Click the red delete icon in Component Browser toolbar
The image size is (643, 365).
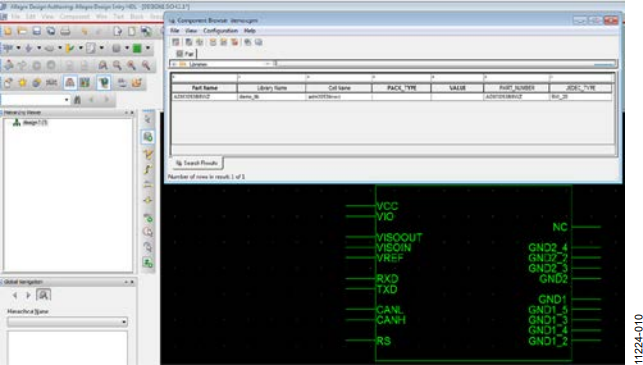[x=234, y=42]
